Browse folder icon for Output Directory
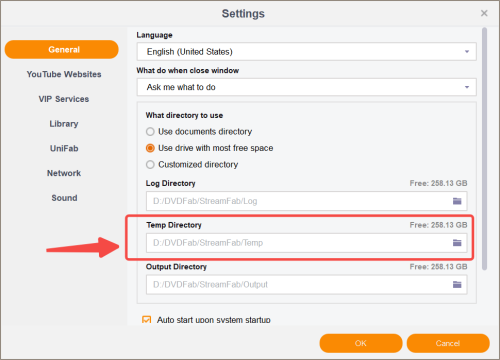This screenshot has width=500, height=360. (x=457, y=284)
